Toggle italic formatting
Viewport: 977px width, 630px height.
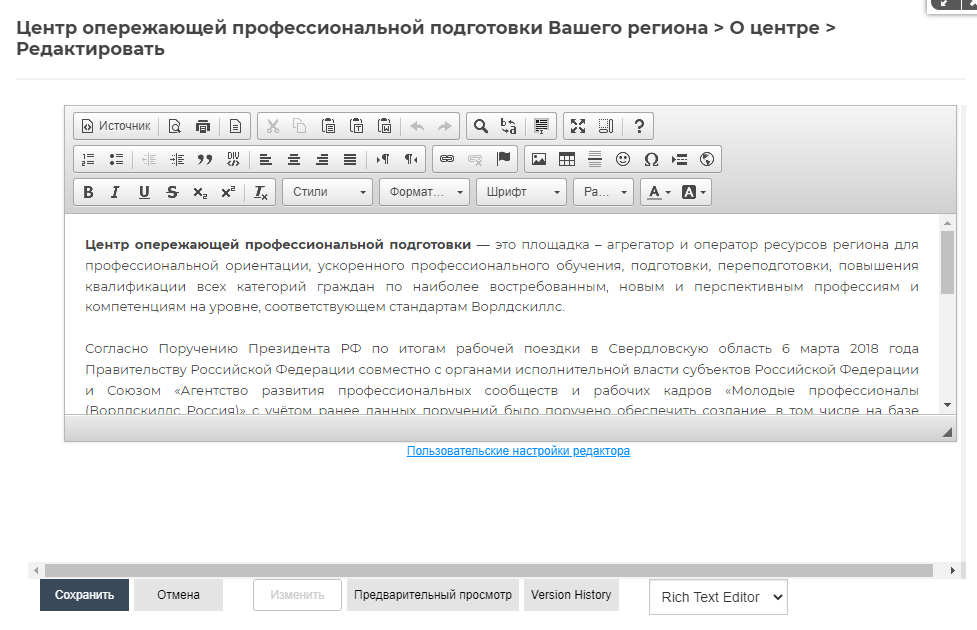coord(116,192)
